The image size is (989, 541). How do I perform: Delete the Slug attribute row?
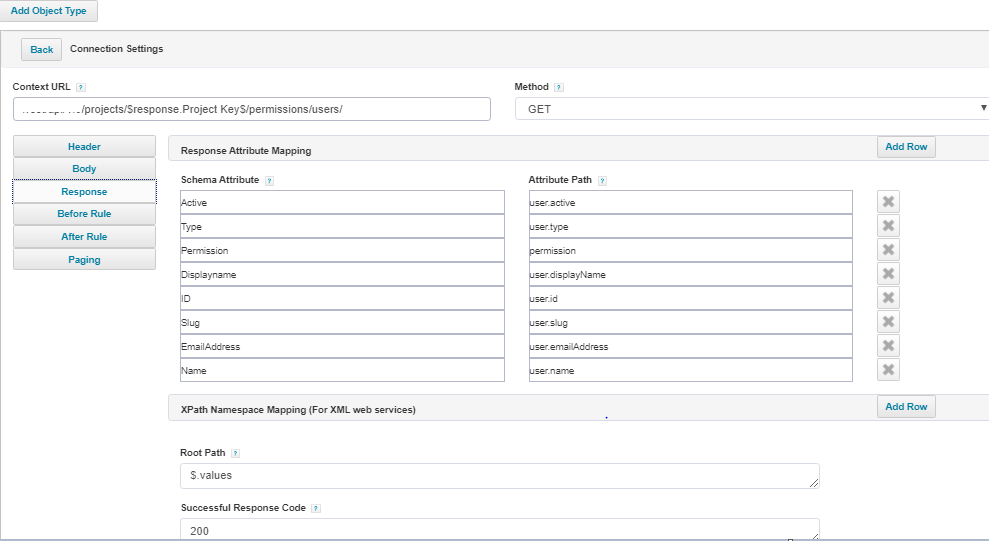coord(888,322)
